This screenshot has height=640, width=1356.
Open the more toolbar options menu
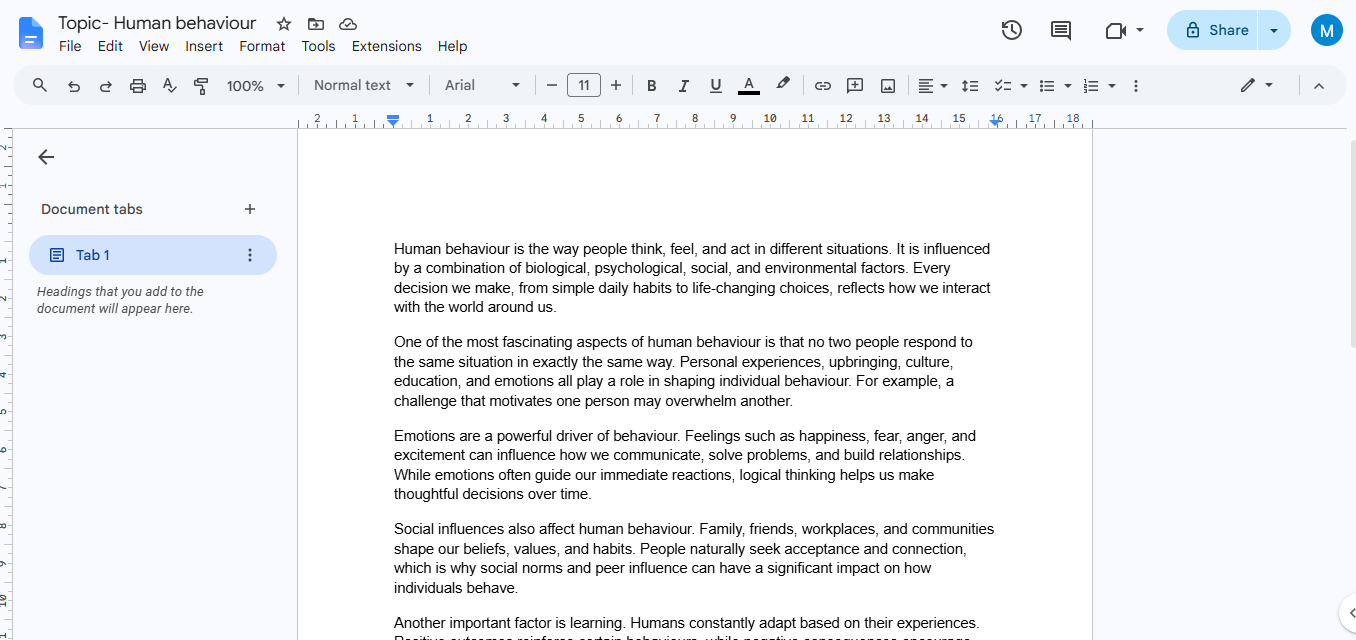(1136, 86)
